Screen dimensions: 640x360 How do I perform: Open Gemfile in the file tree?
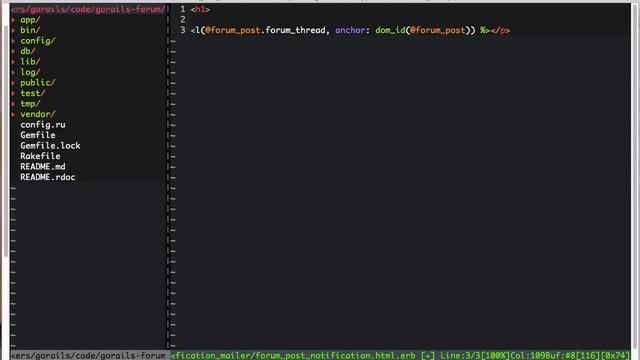click(38, 135)
